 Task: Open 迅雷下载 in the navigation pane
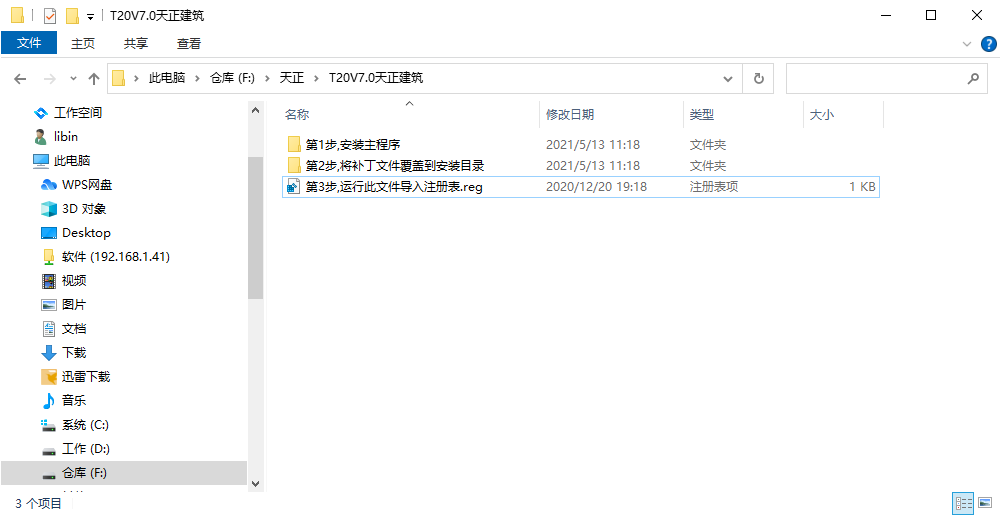[x=86, y=377]
